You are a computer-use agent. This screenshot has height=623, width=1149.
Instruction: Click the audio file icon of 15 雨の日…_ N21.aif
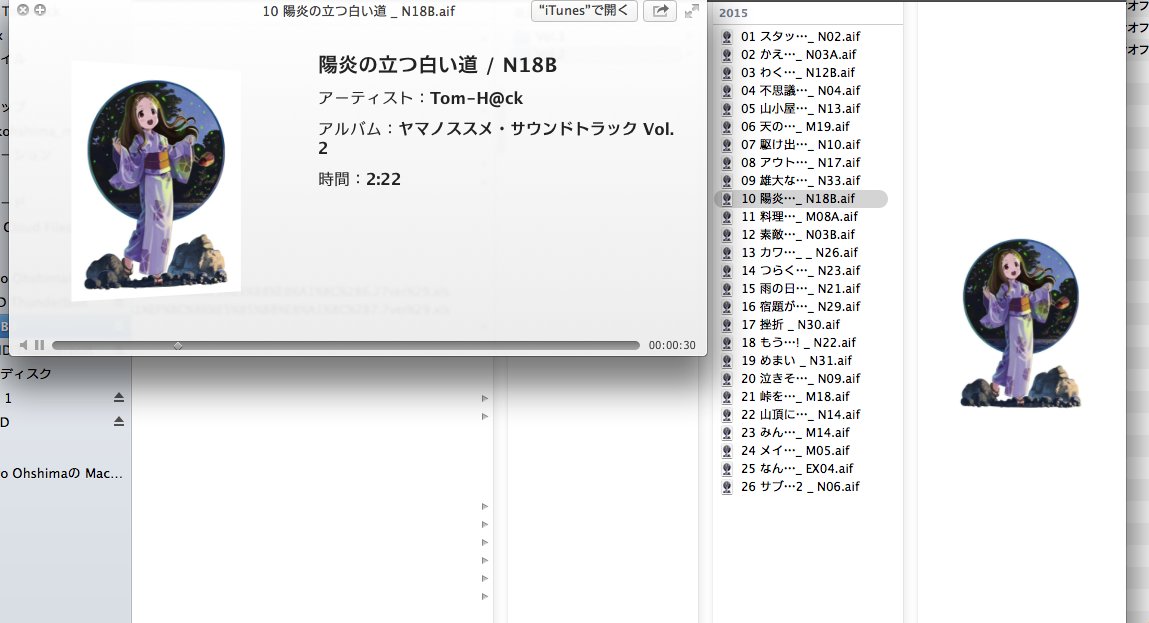pos(727,289)
